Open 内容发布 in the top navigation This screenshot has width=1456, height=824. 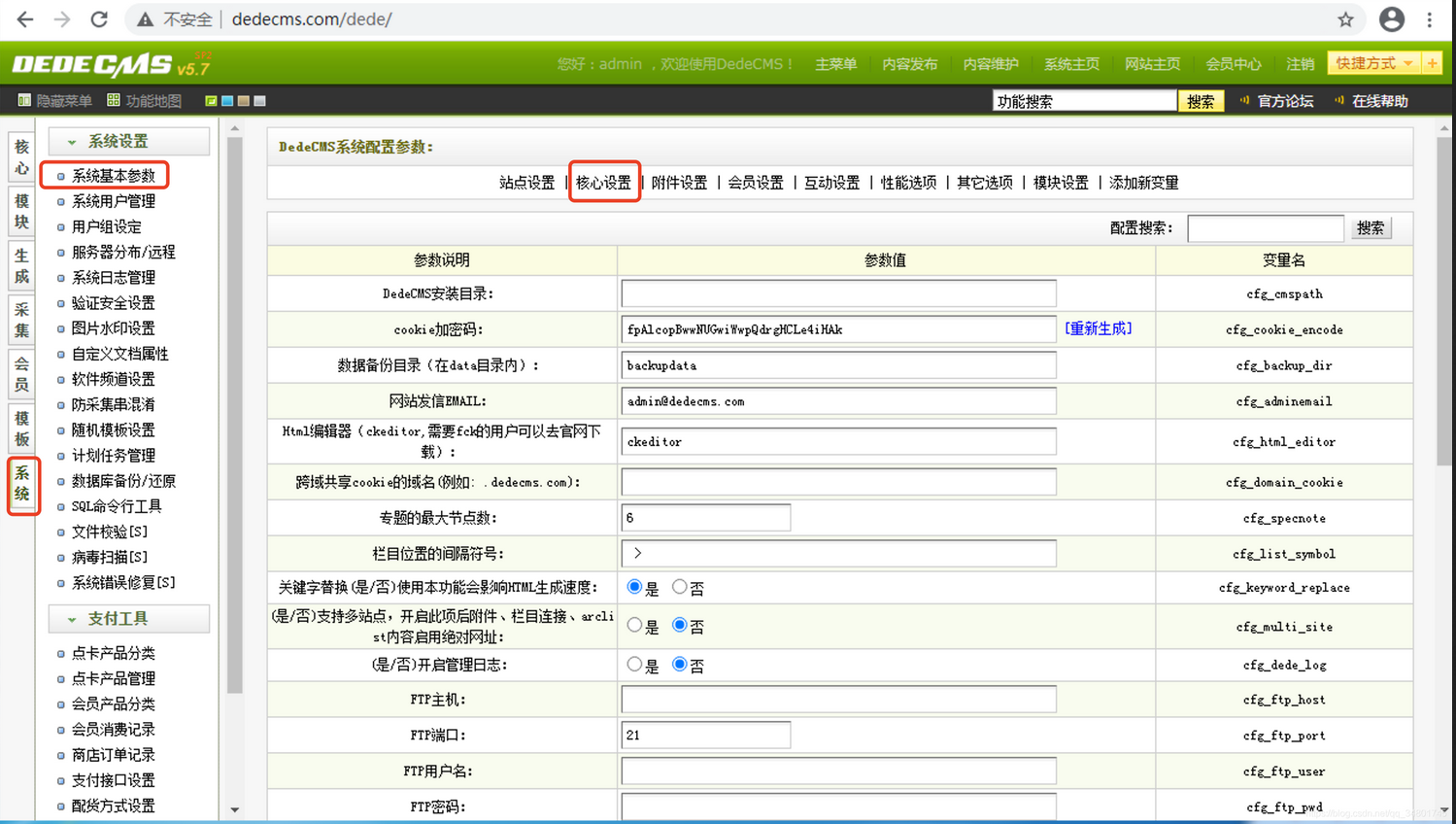(x=909, y=64)
